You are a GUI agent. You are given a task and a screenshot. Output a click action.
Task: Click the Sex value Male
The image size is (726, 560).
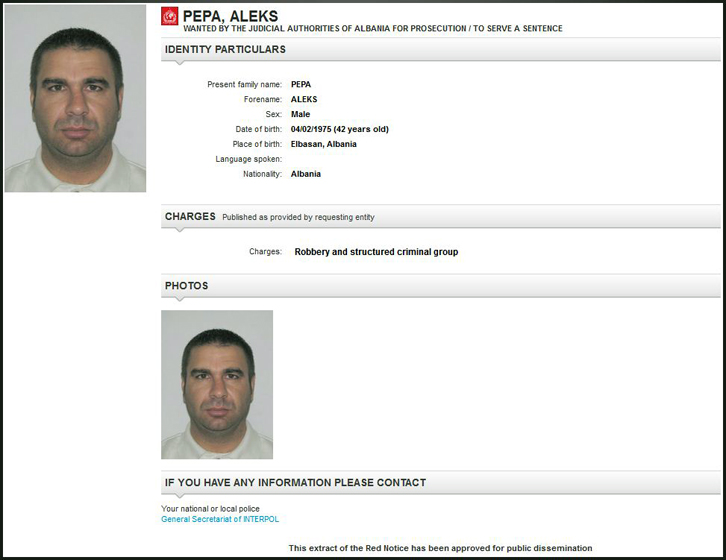pos(300,114)
